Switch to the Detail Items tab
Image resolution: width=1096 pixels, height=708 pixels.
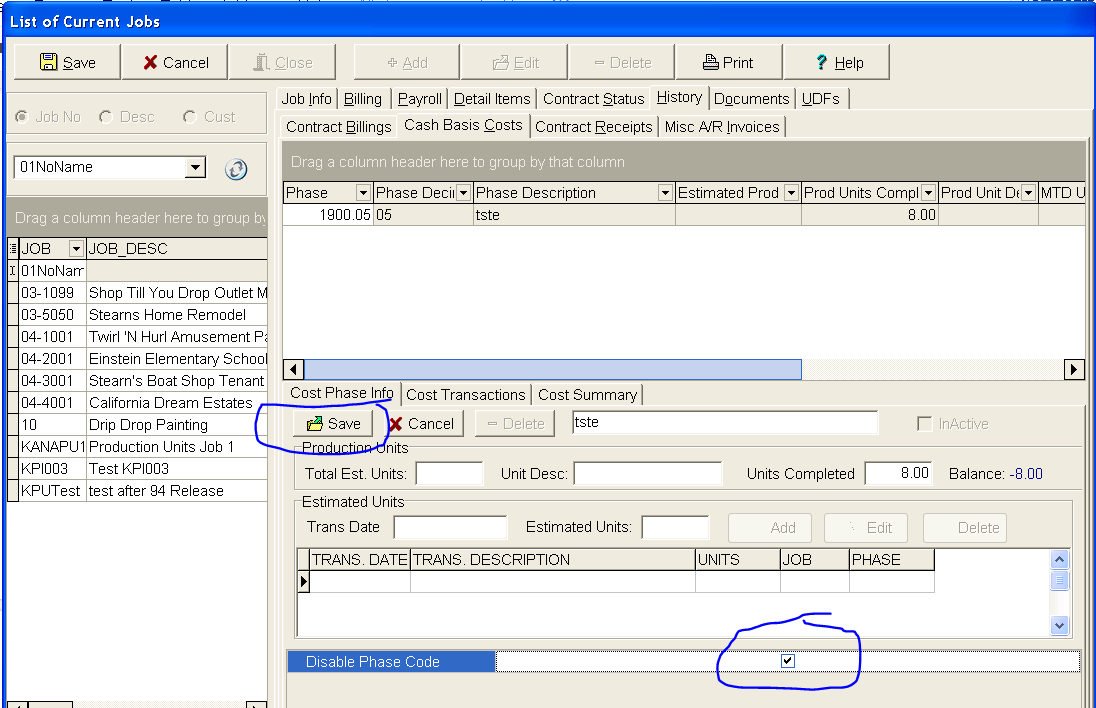click(x=492, y=99)
